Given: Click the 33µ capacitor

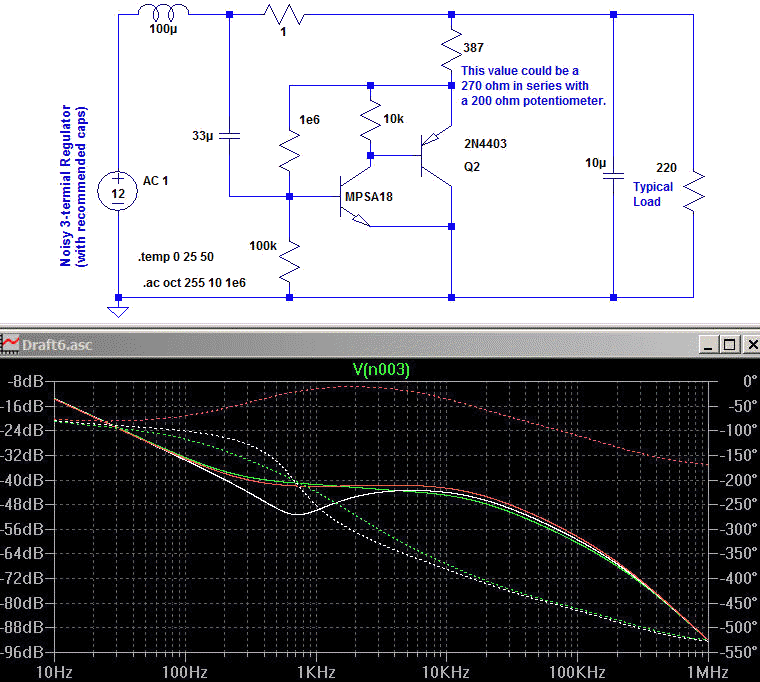Looking at the screenshot, I should coord(230,133).
